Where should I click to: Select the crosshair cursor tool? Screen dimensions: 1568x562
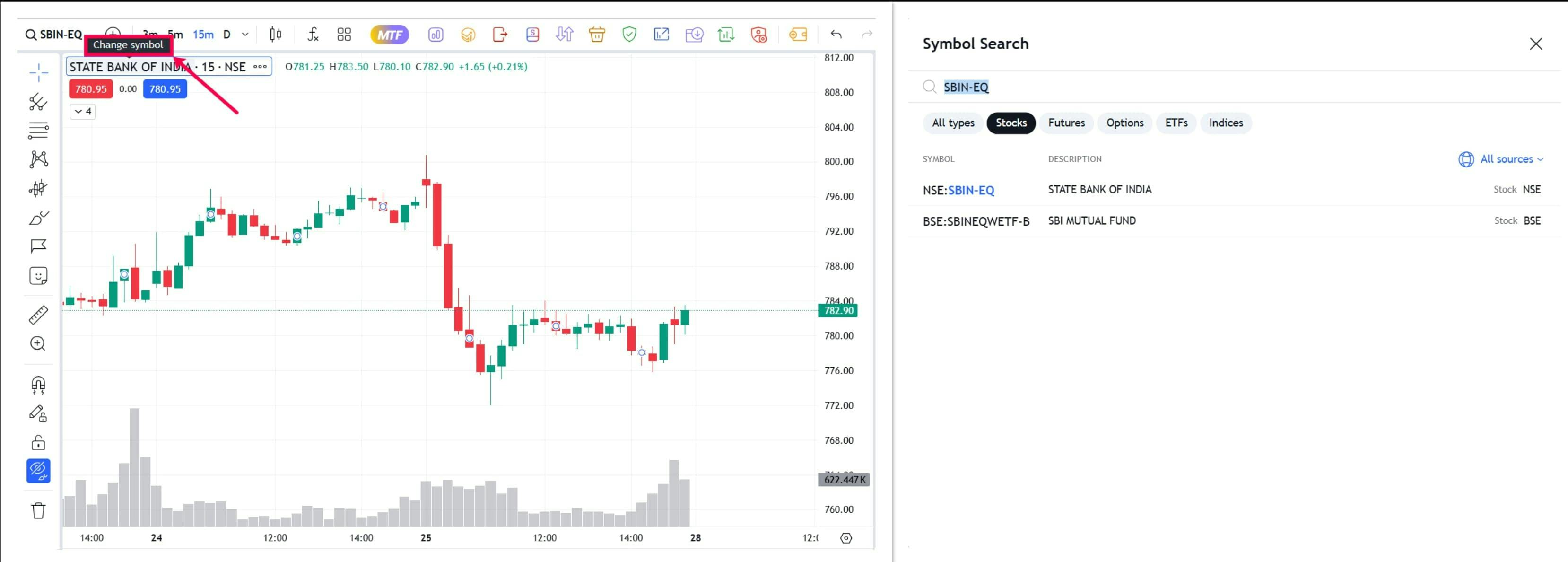[38, 72]
